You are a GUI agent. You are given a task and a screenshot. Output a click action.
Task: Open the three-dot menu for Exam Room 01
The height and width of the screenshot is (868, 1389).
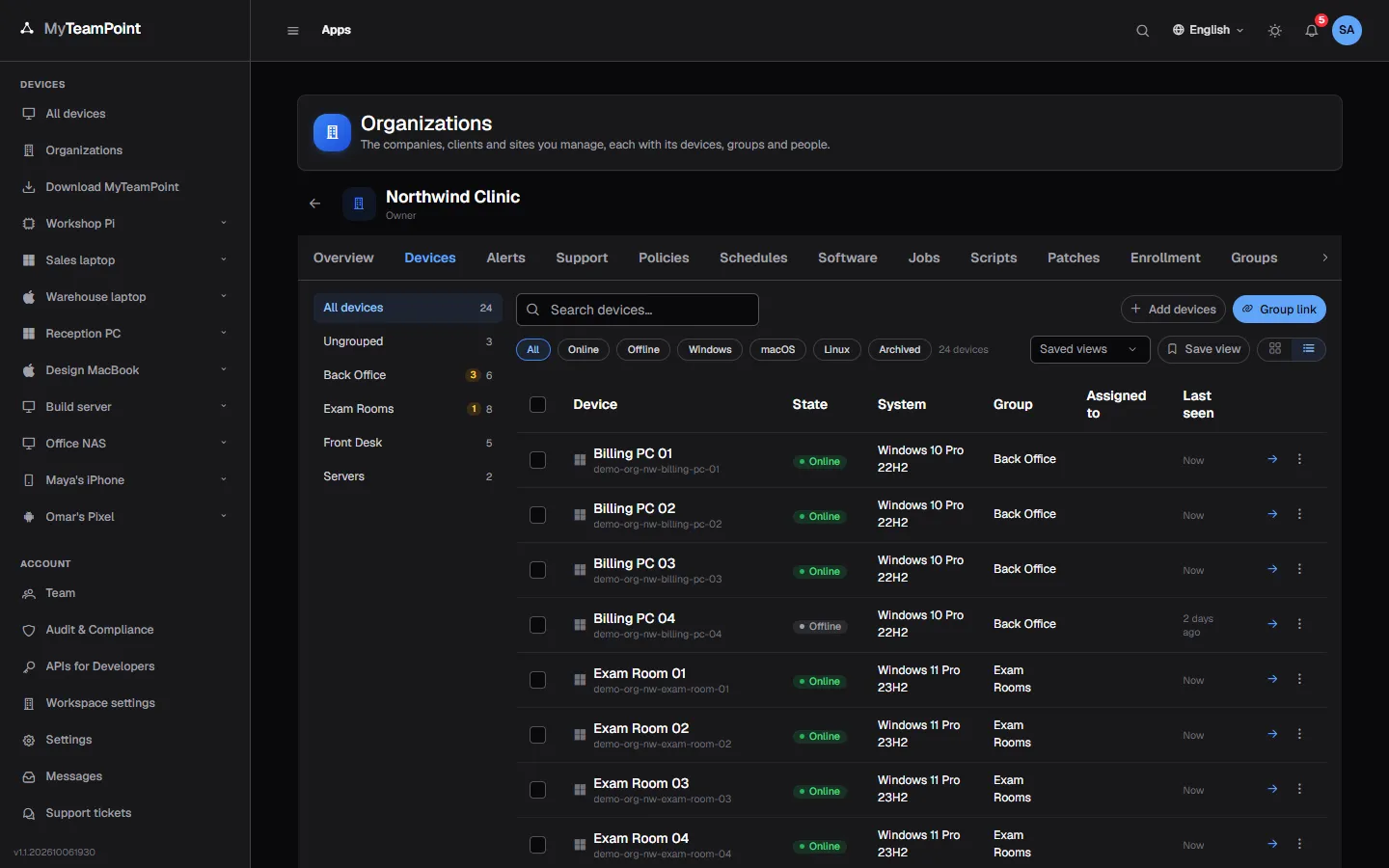coord(1299,679)
